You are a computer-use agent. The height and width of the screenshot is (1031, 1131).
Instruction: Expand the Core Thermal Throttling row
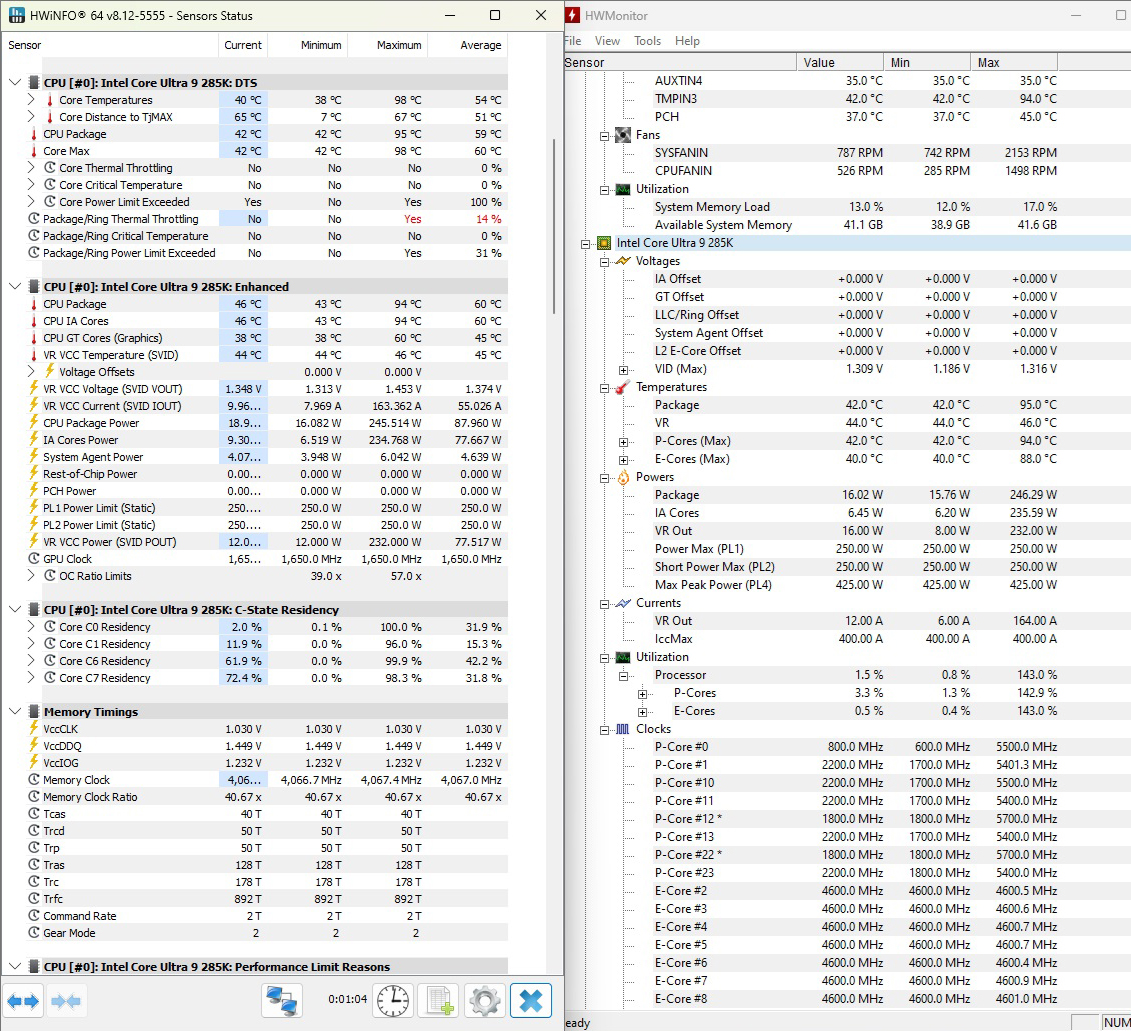pos(30,167)
